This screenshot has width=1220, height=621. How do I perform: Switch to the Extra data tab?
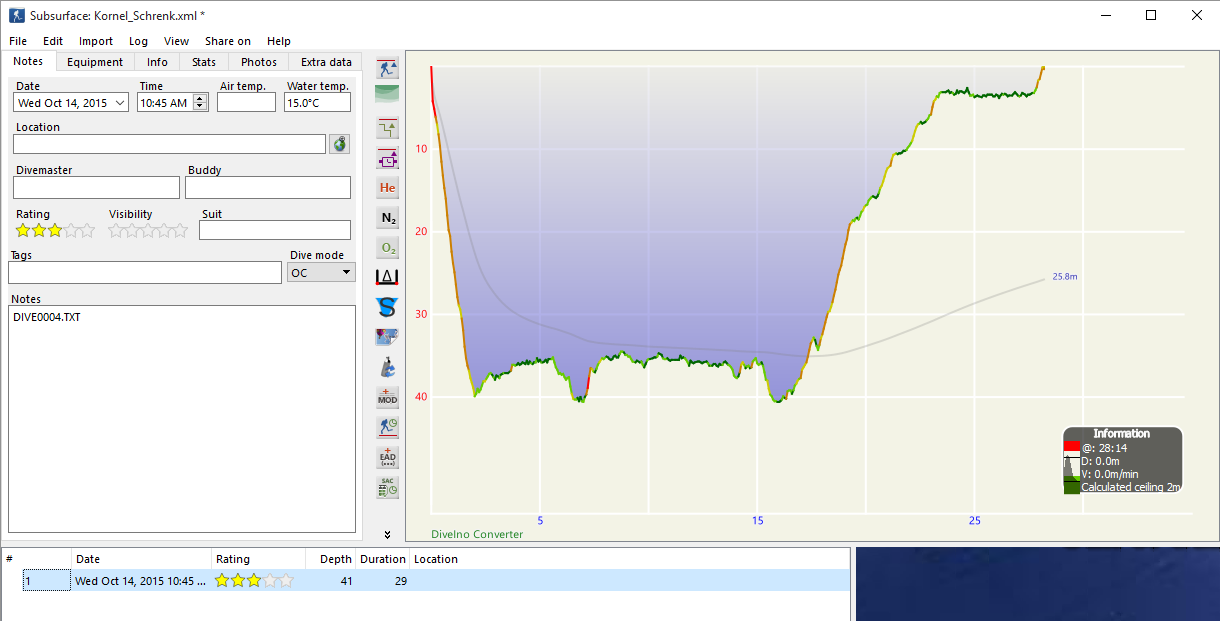(x=326, y=62)
